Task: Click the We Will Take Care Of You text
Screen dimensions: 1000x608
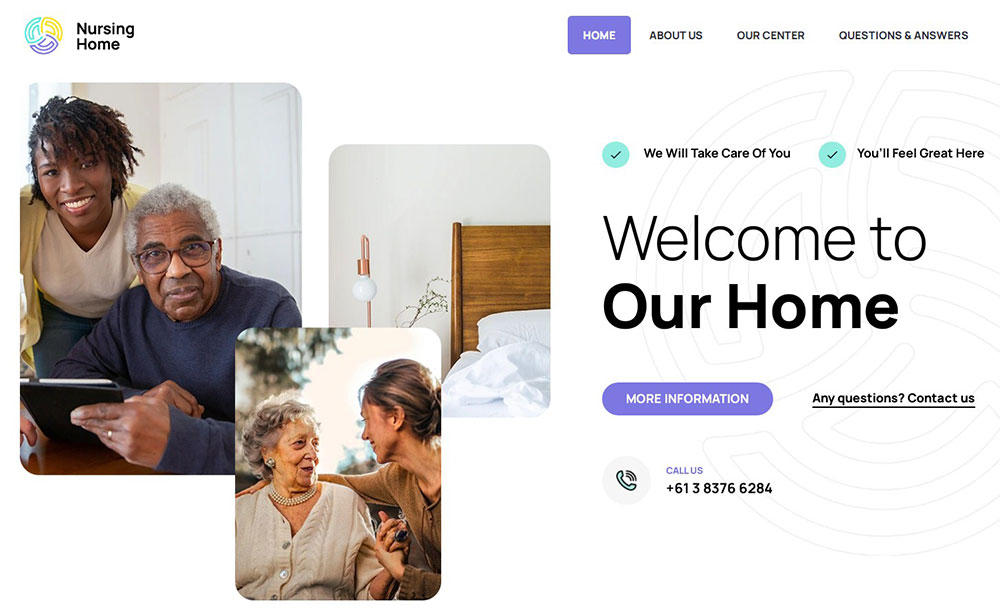Action: (x=717, y=153)
